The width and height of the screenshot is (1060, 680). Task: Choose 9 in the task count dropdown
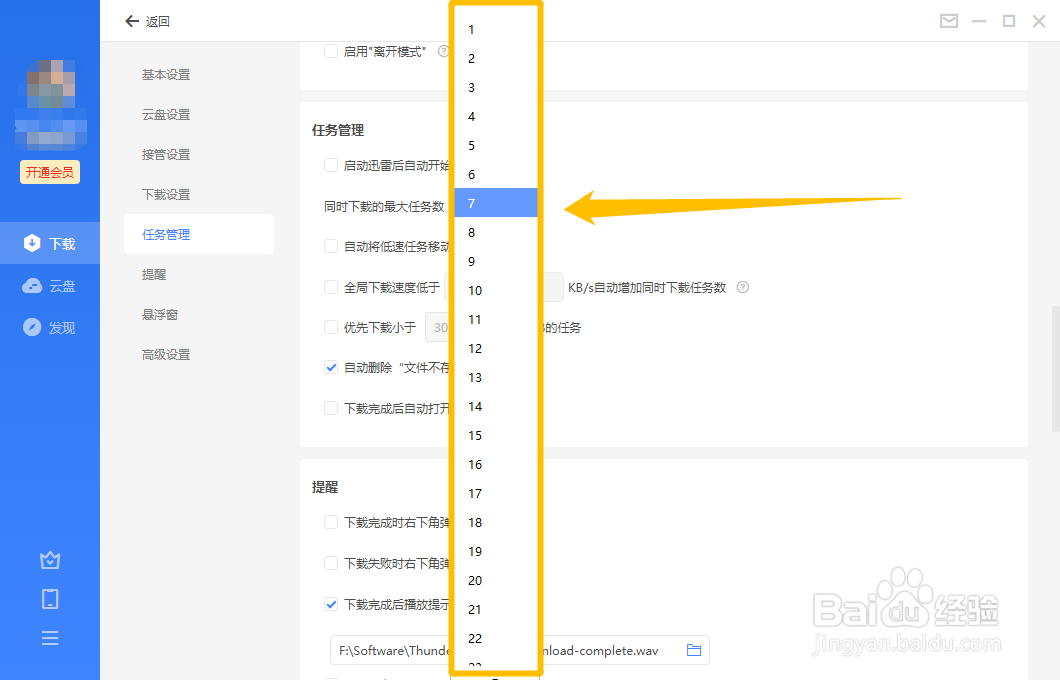496,262
